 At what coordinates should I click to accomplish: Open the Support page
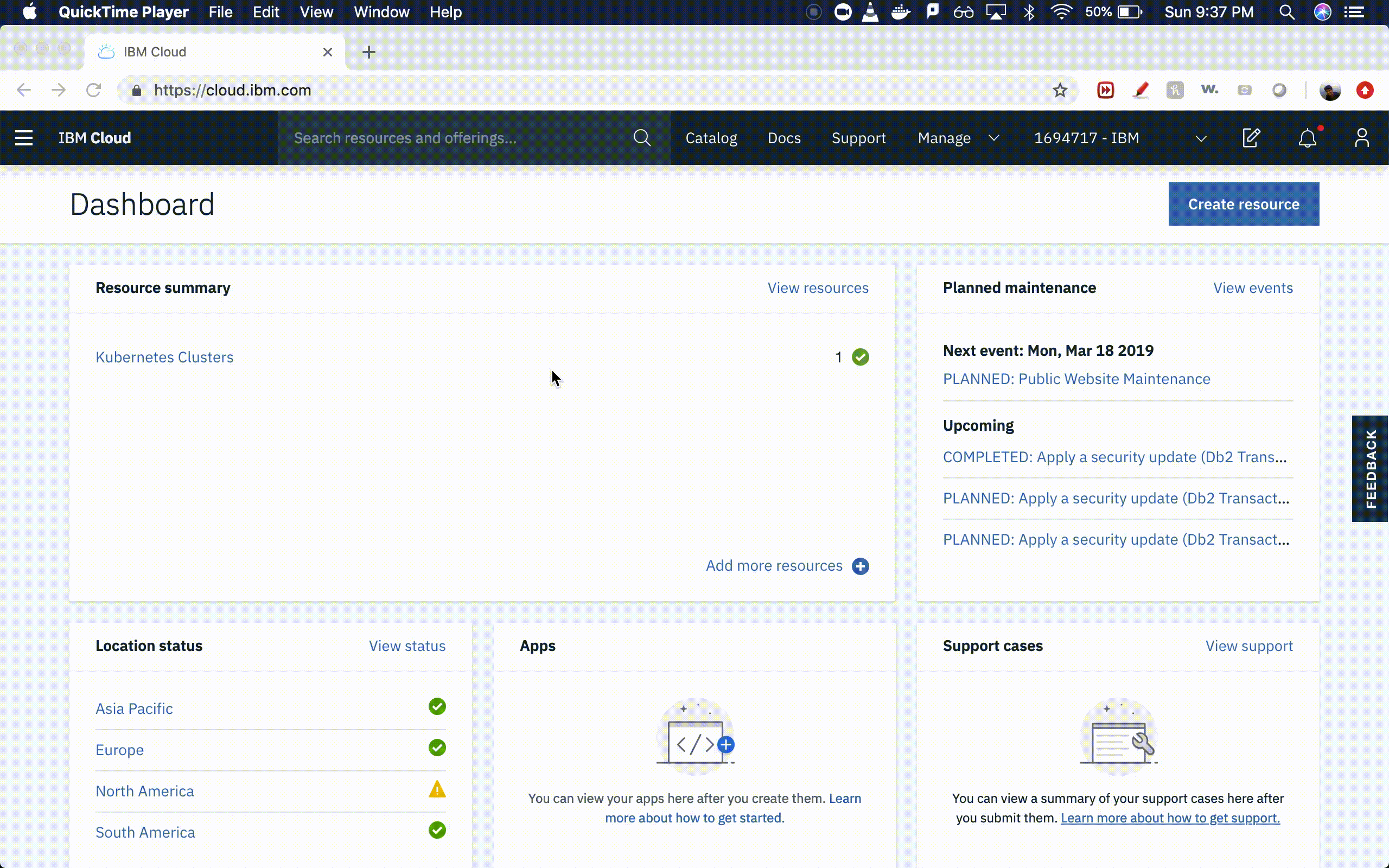click(859, 138)
